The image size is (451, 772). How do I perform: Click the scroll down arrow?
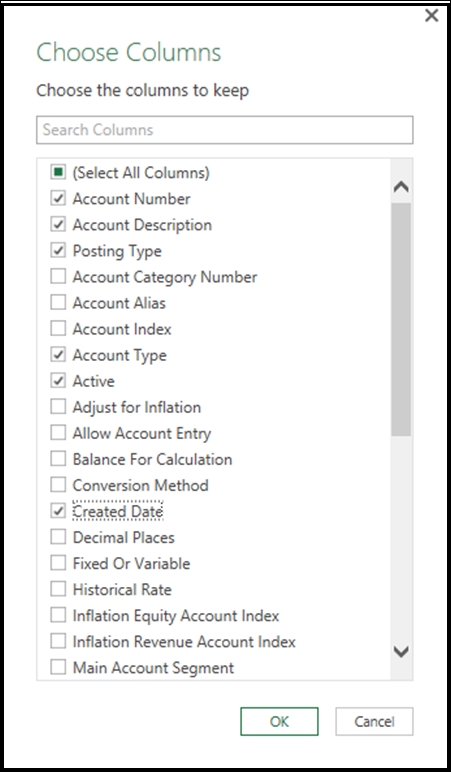402,651
